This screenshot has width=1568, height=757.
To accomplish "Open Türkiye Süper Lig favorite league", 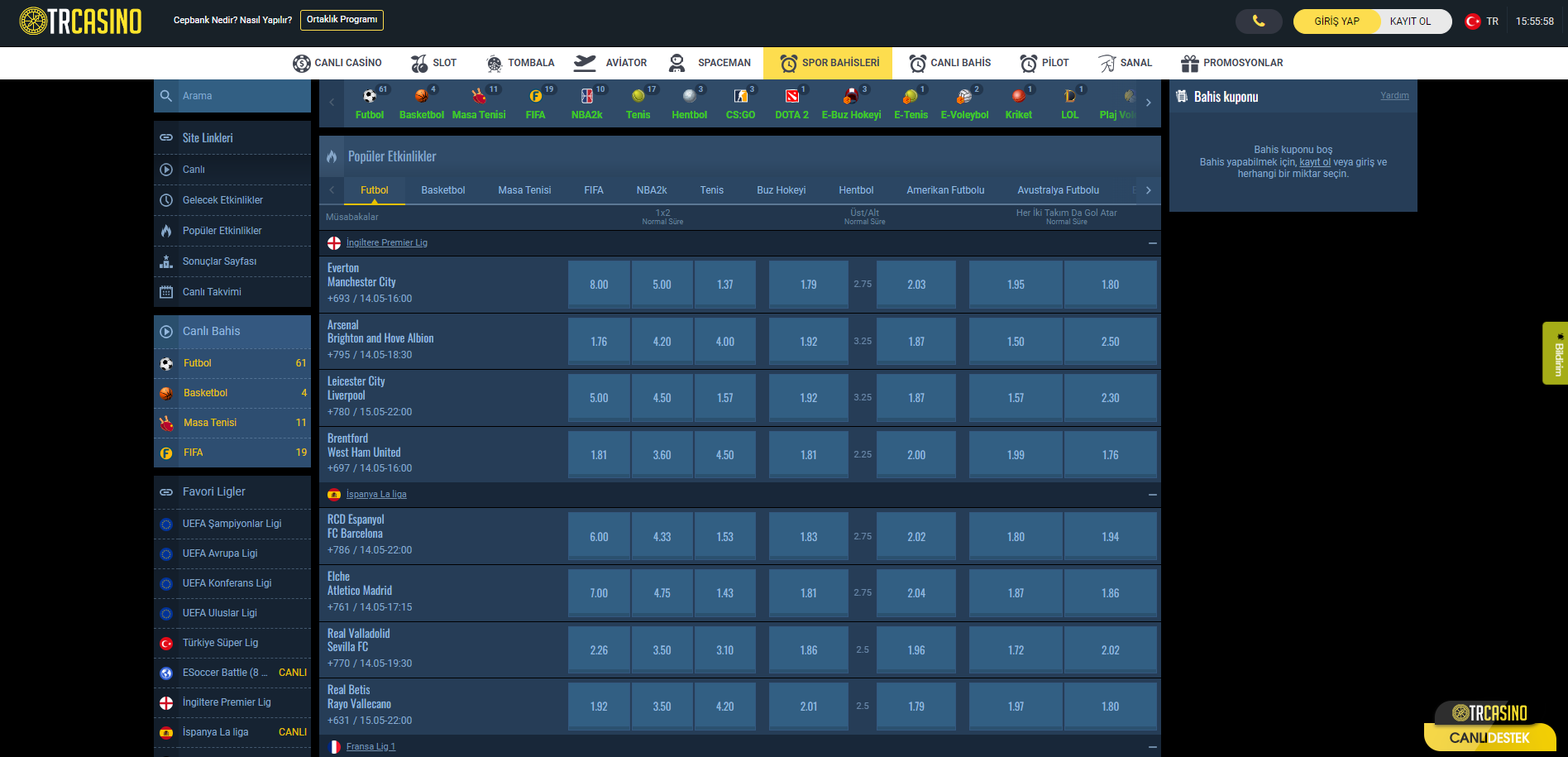I will click(232, 643).
